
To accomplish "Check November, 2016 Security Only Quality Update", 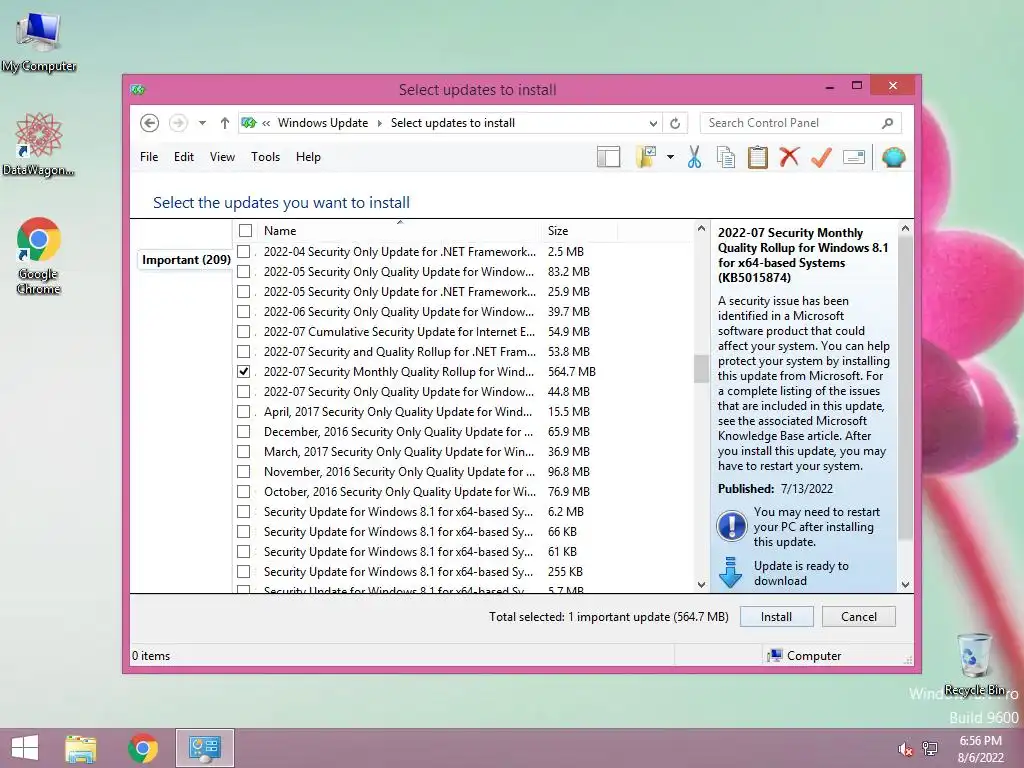I will [x=244, y=472].
